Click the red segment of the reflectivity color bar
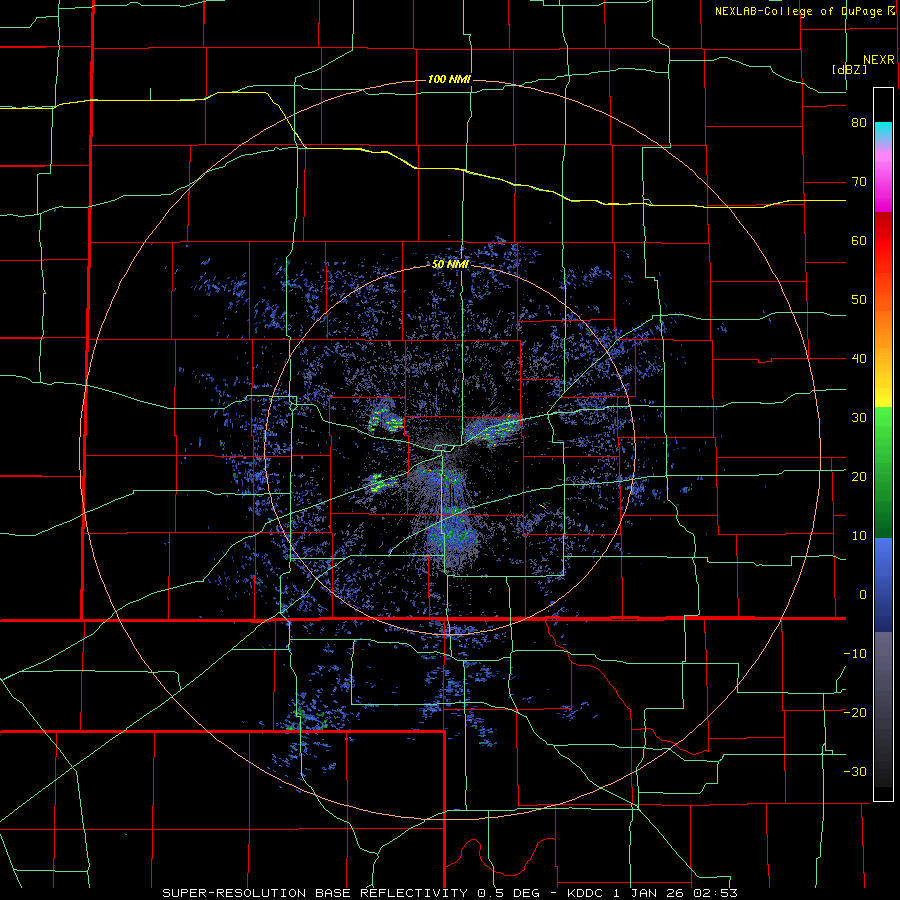This screenshot has height=900, width=900. 883,242
